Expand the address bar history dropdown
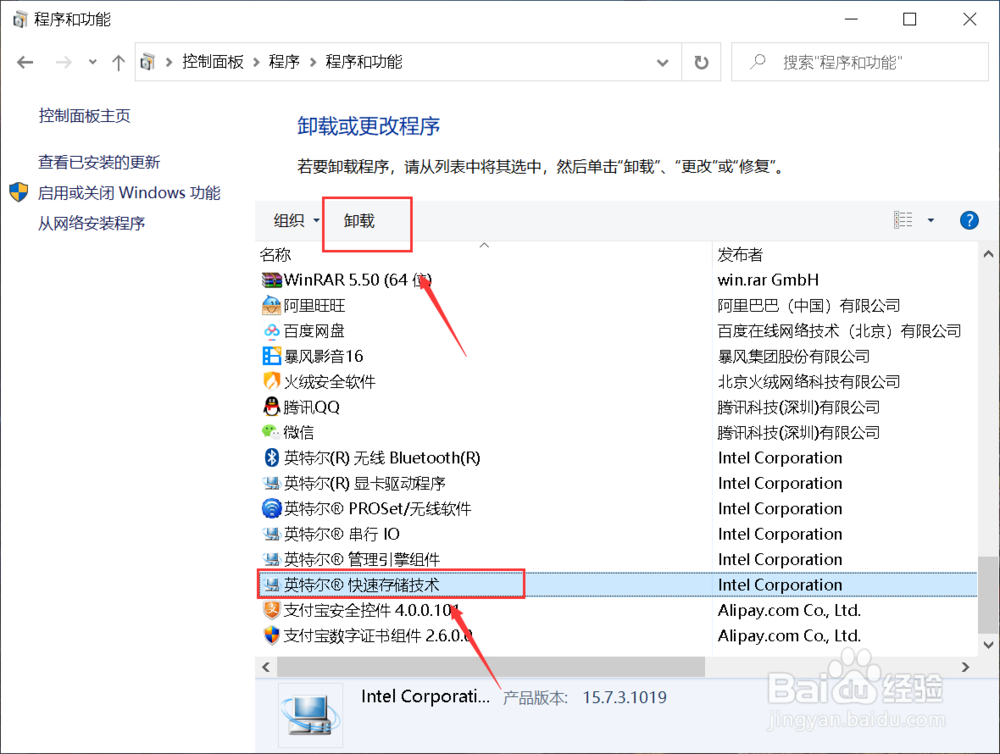This screenshot has width=1000, height=754. tap(663, 63)
